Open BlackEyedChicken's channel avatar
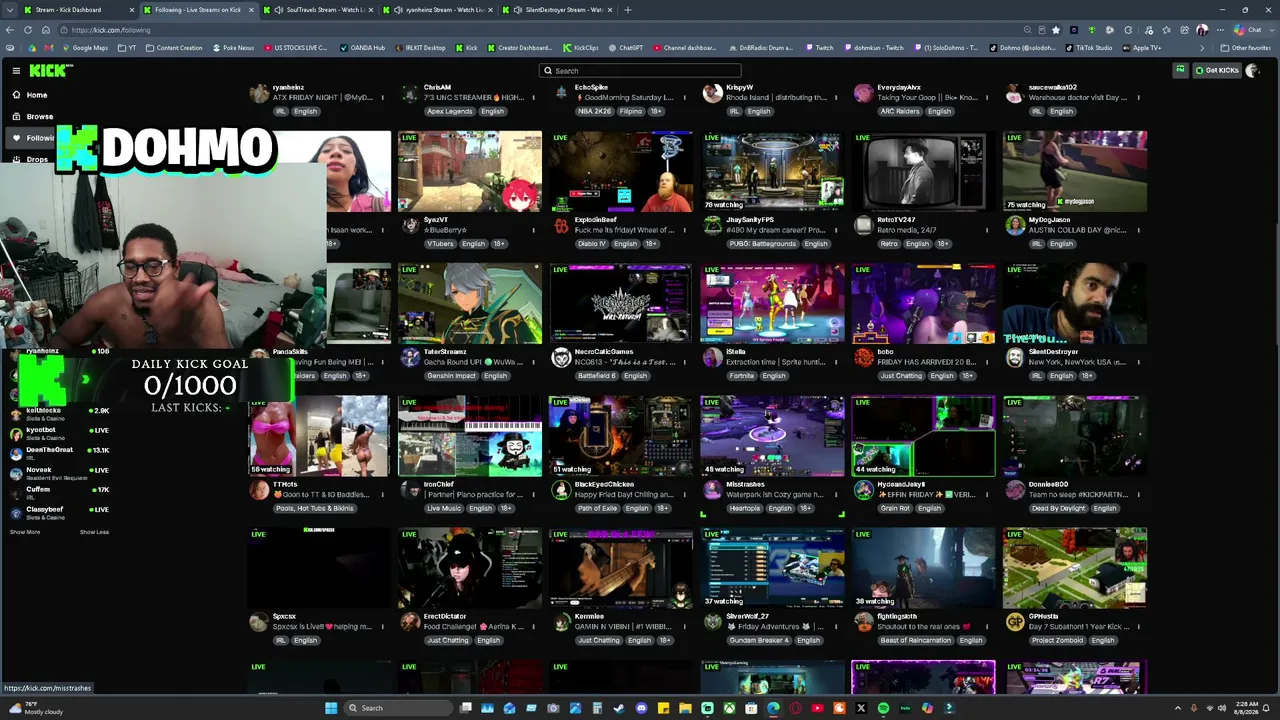Viewport: 1280px width, 720px height. (561, 489)
